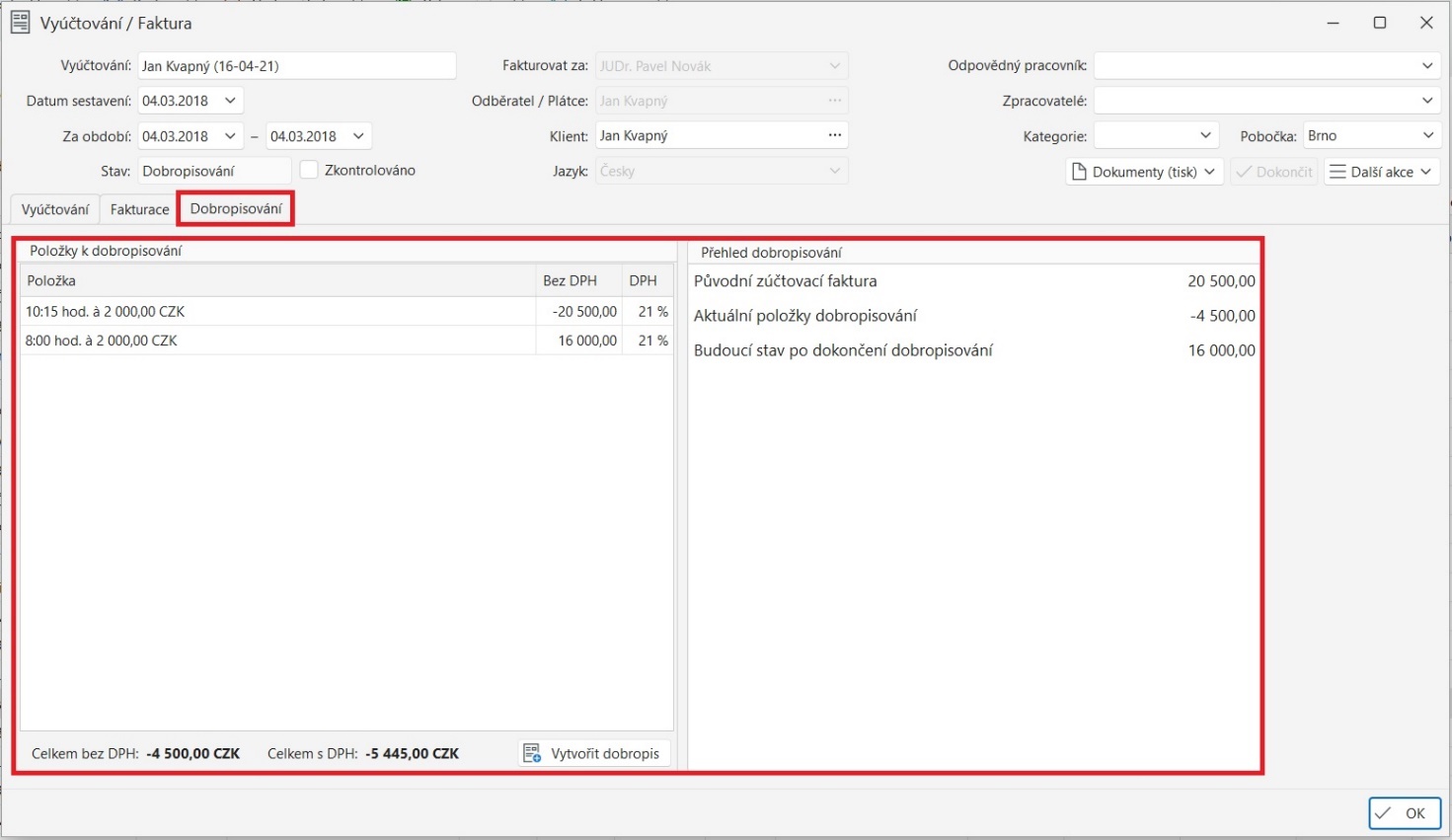Screen dimensions: 1452x840
Task: Expand the Za období start date picker
Action: (x=229, y=135)
